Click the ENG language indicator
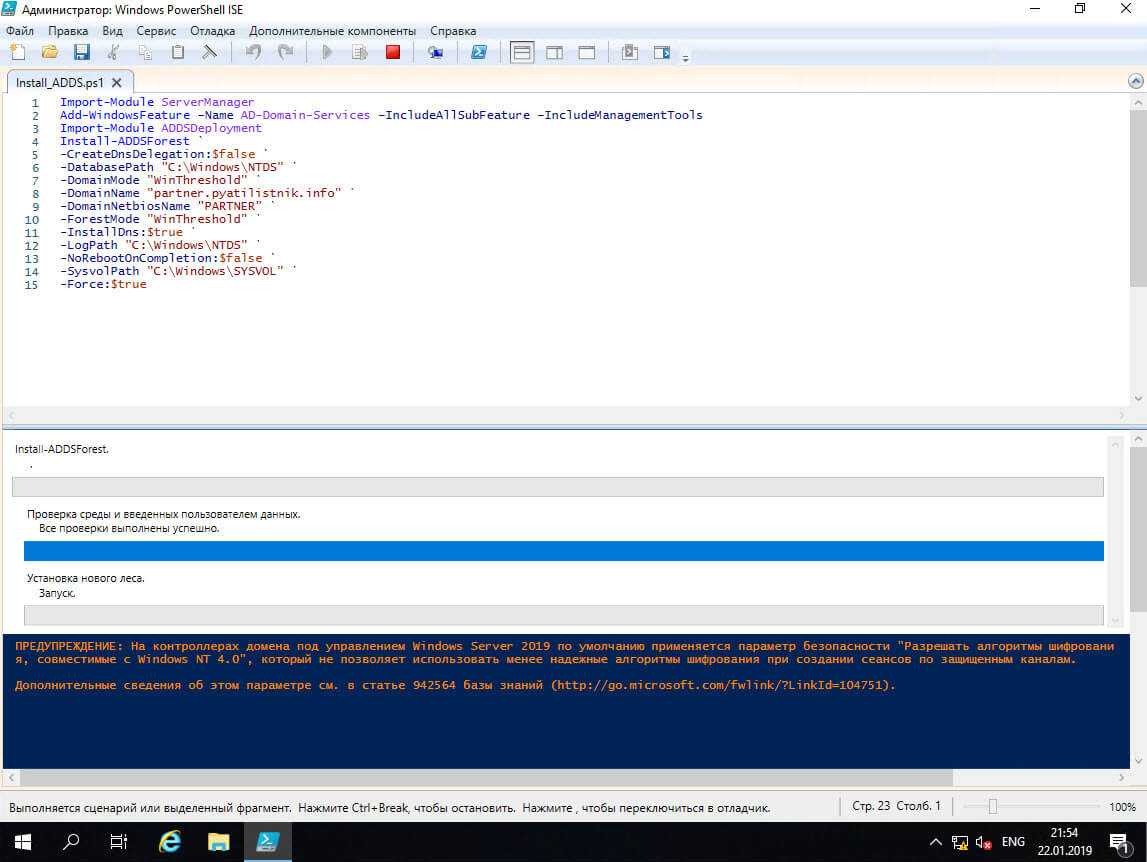The width and height of the screenshot is (1147, 862). point(1013,841)
